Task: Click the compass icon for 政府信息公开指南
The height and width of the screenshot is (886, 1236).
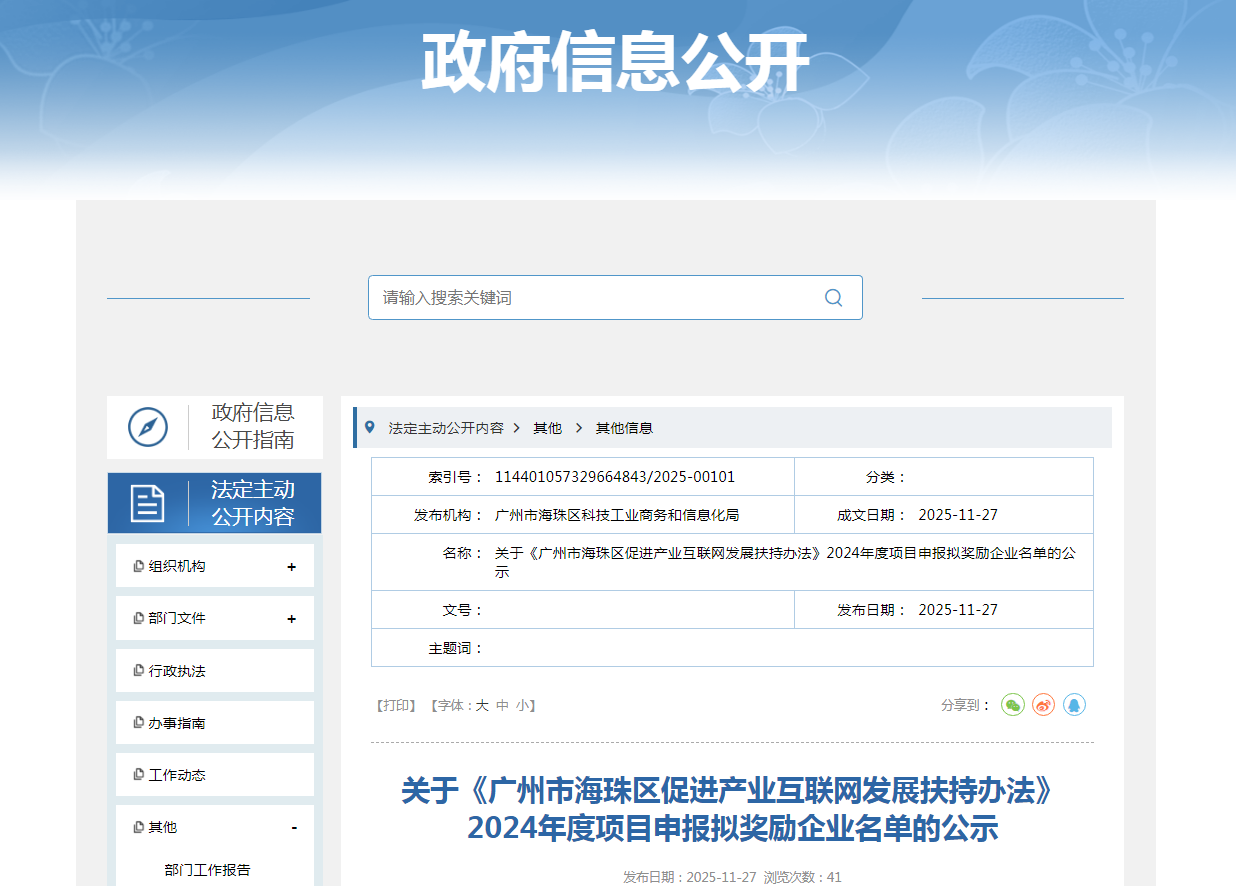Action: [x=148, y=428]
